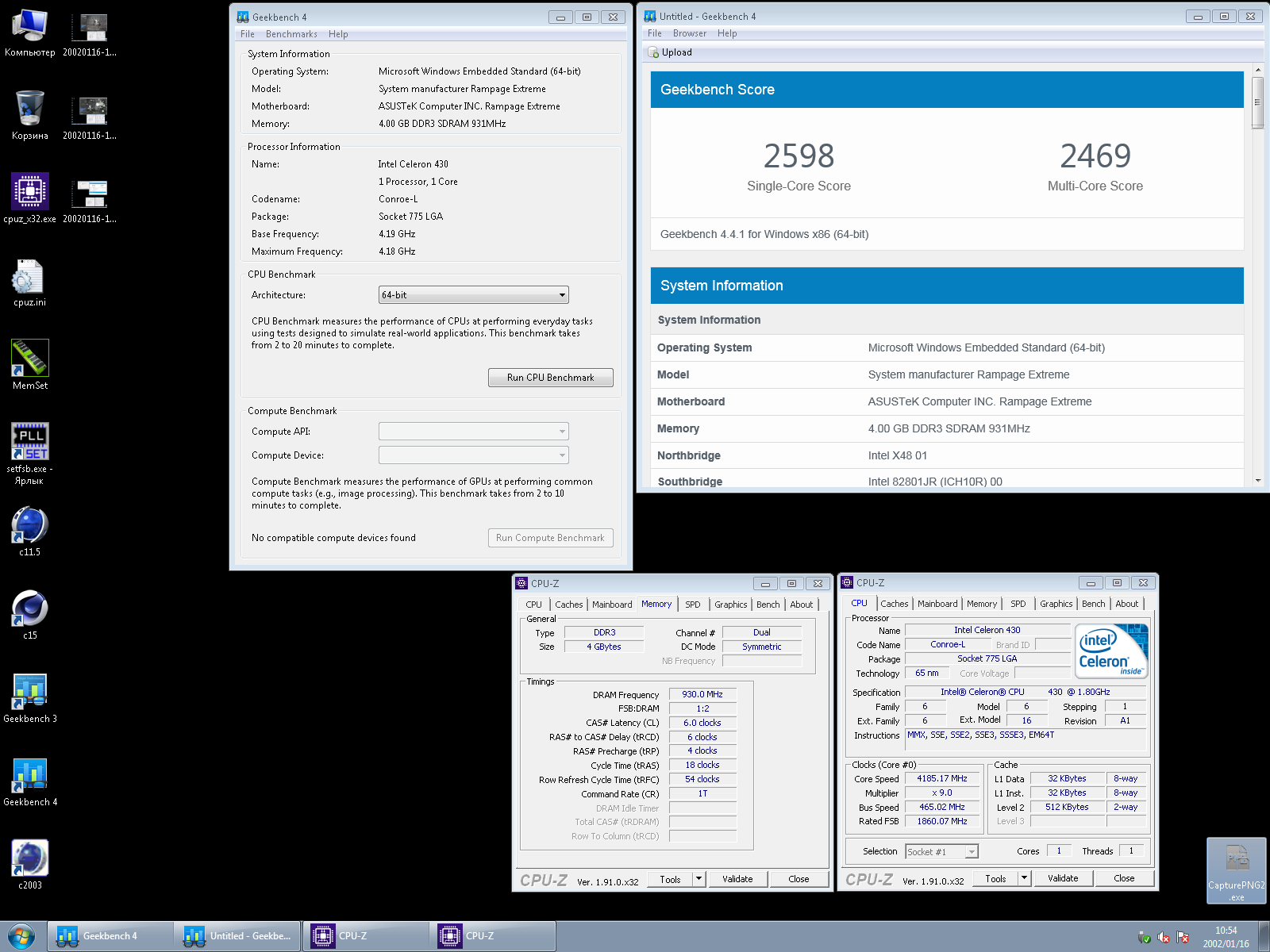Open File menu in Geekbench 4 window
This screenshot has height=952, width=1270.
[x=248, y=34]
